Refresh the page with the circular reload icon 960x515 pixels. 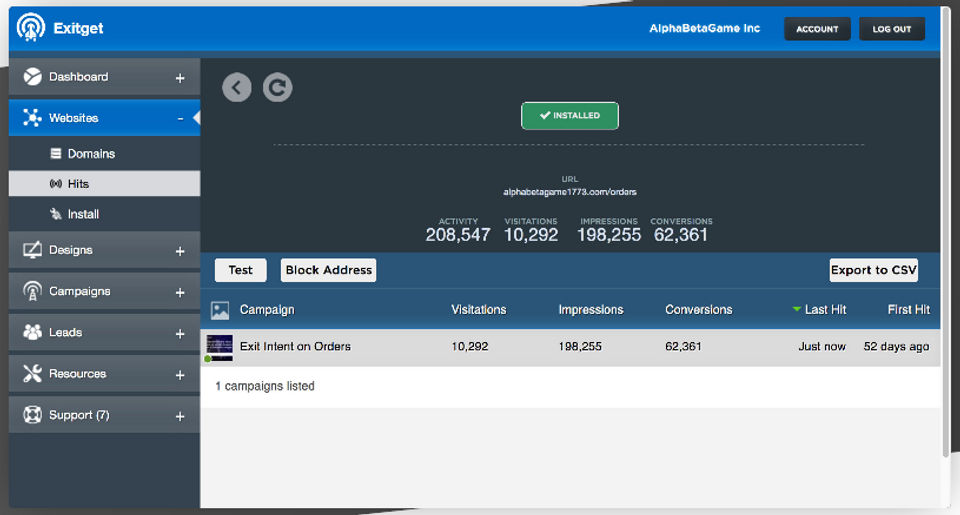pos(277,88)
